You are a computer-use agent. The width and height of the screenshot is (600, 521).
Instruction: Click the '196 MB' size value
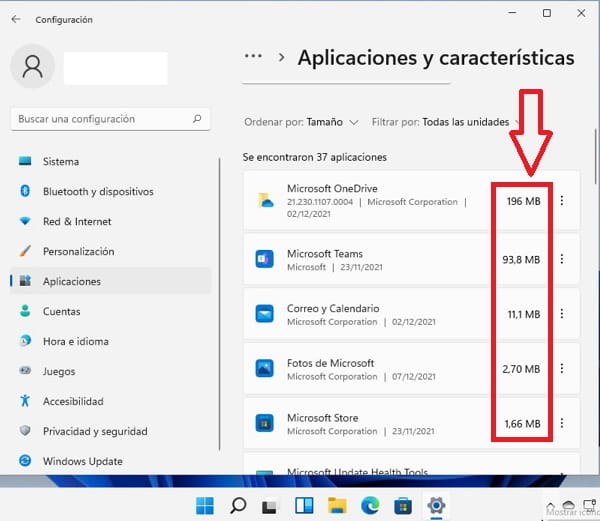[x=523, y=201]
